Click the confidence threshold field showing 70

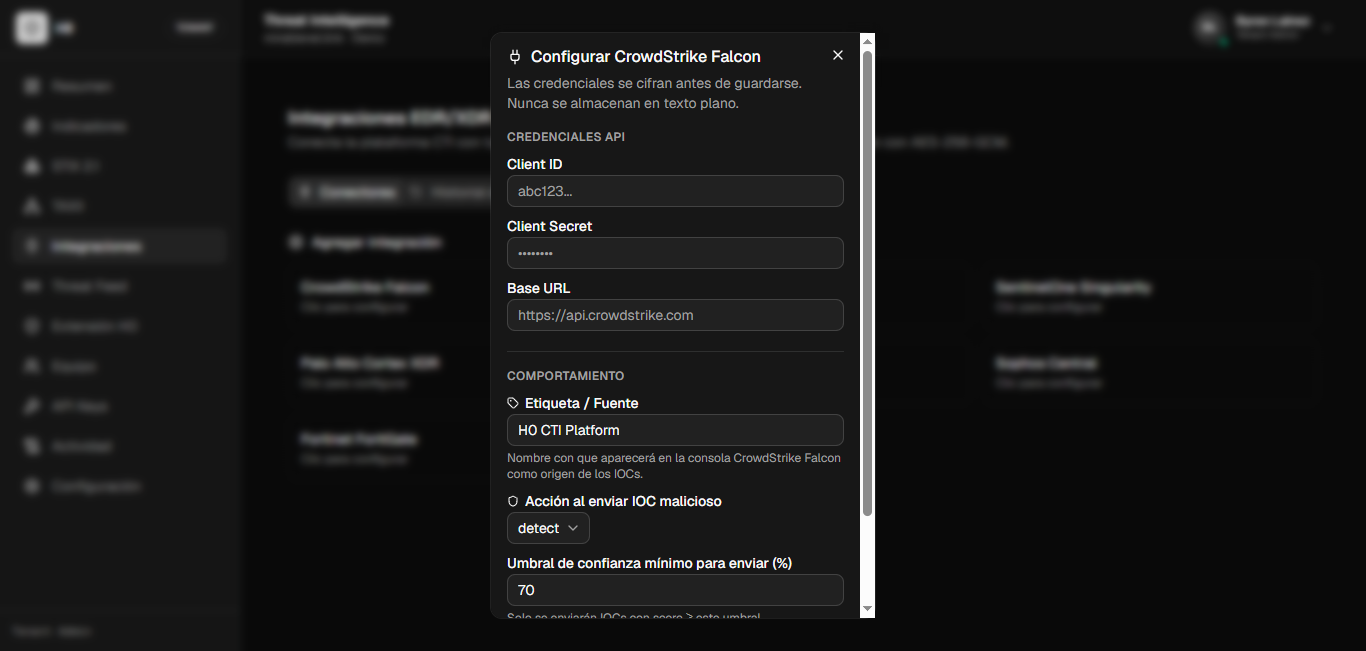click(x=675, y=590)
